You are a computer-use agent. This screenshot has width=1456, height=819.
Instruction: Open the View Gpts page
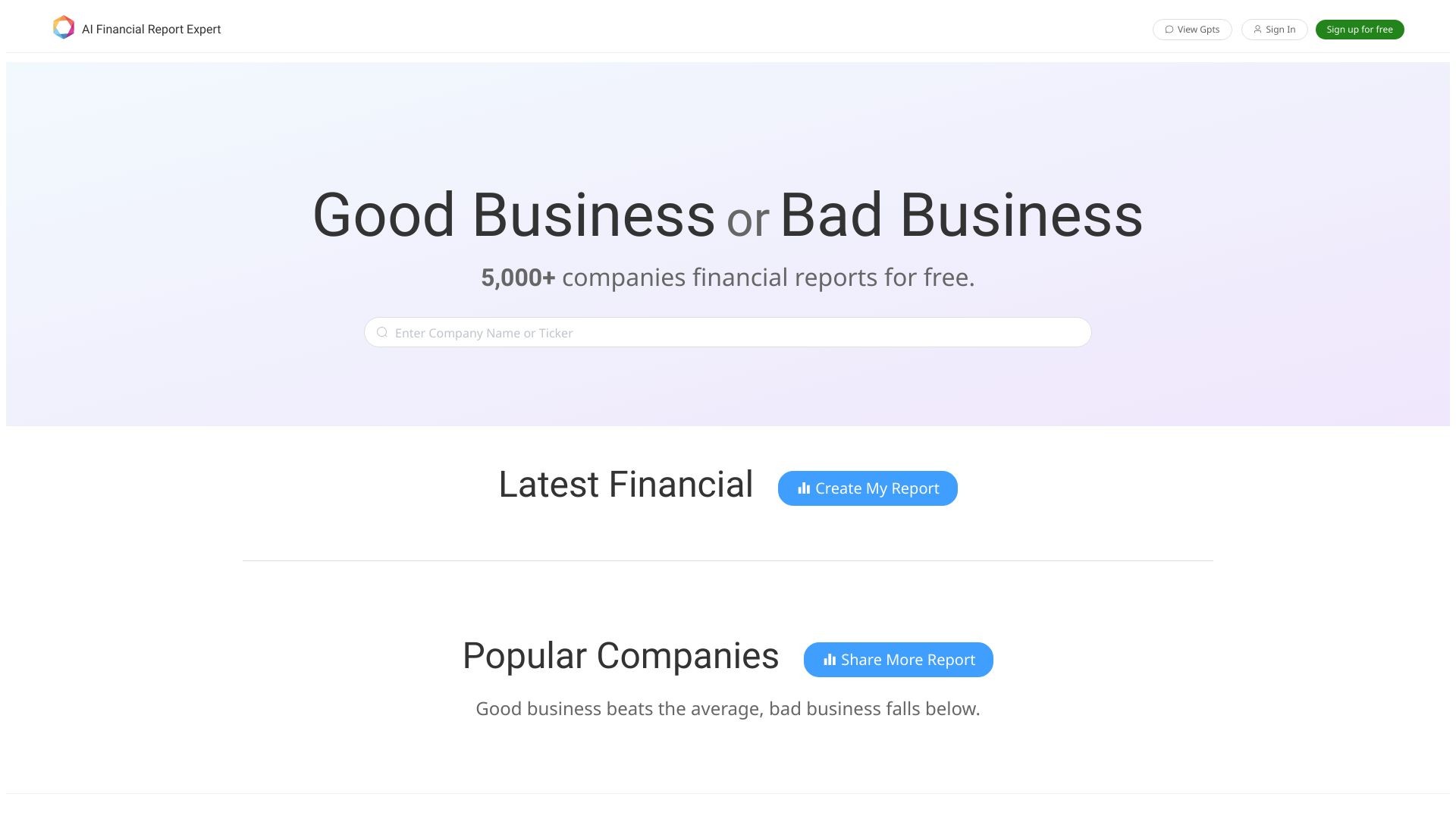1192,29
